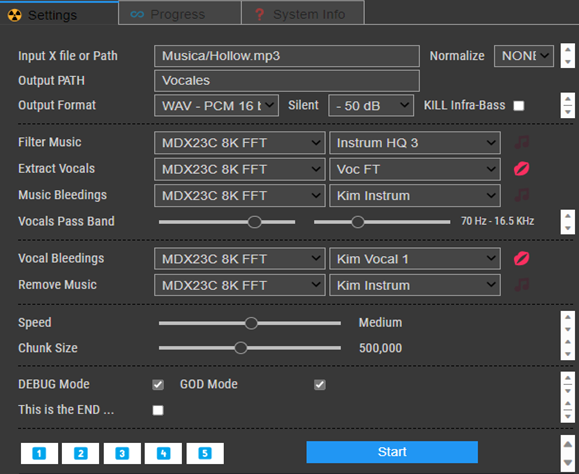The image size is (579, 474).
Task: Open Remove Music model type dropdown
Action: 240,285
